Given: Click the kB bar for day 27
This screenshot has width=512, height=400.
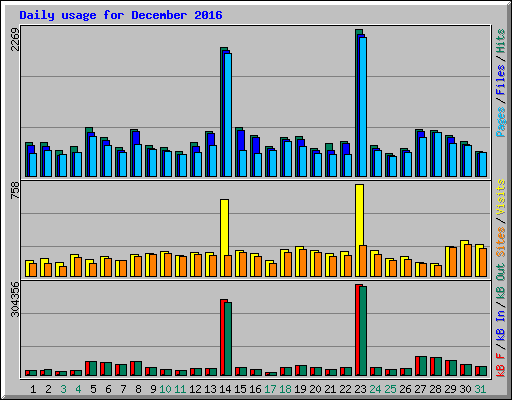Looking at the screenshot, I should (421, 366).
